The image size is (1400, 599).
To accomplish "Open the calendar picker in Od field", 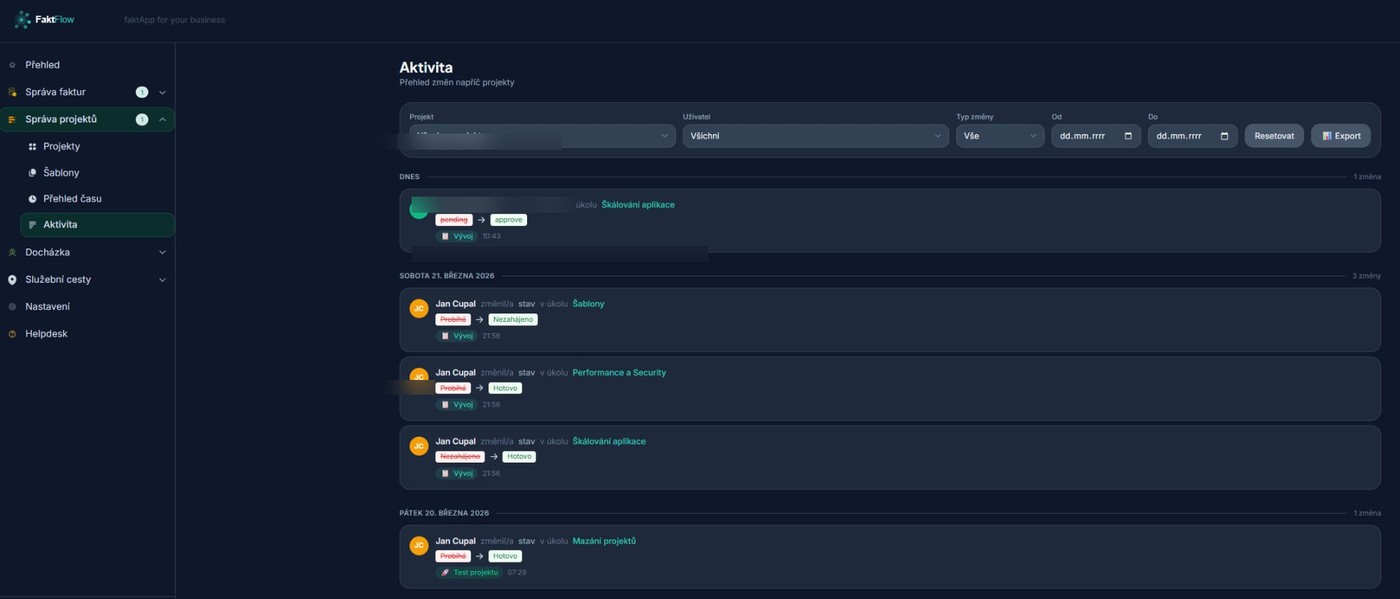I will 1128,136.
